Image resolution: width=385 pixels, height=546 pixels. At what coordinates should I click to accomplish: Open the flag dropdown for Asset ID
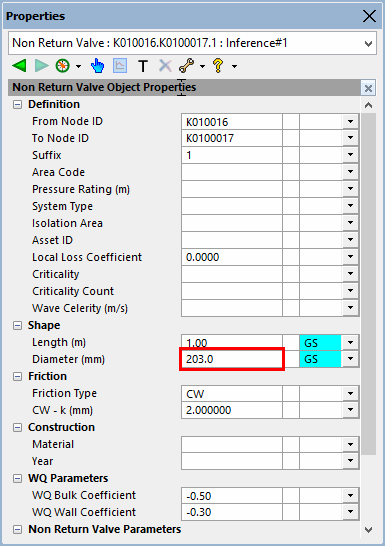350,240
